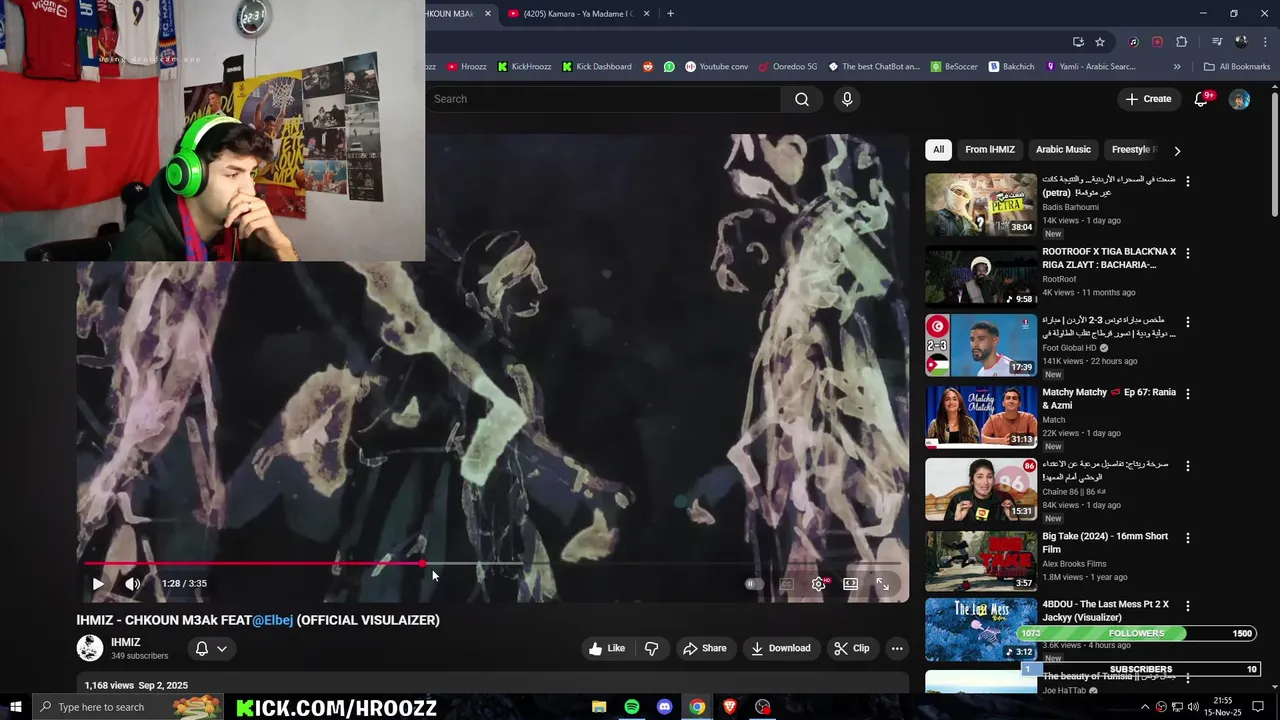Screen dimensions: 1280x720
Task: Open the All Bookmarks folder
Action: tap(1237, 67)
